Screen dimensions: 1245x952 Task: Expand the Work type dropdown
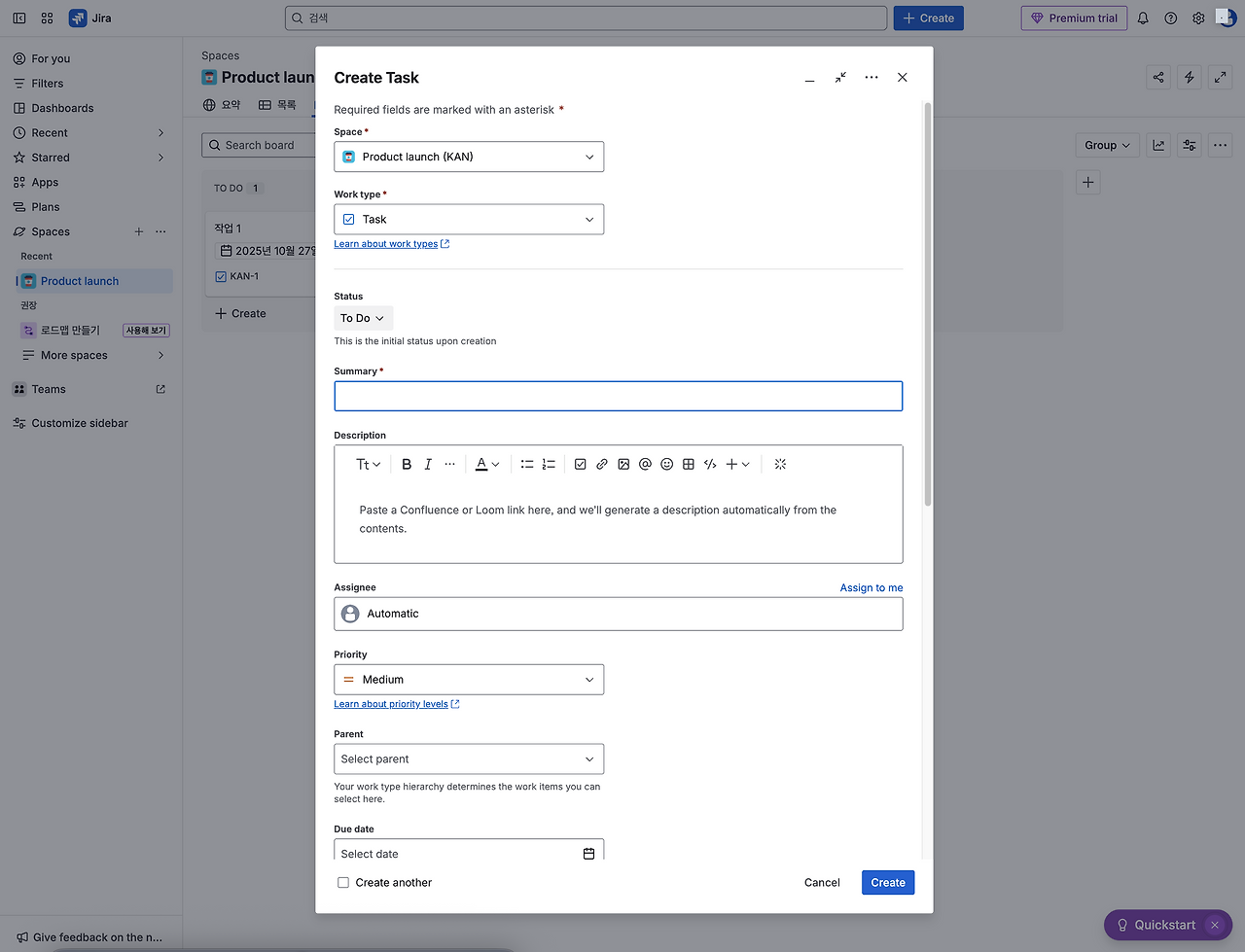[x=469, y=220]
